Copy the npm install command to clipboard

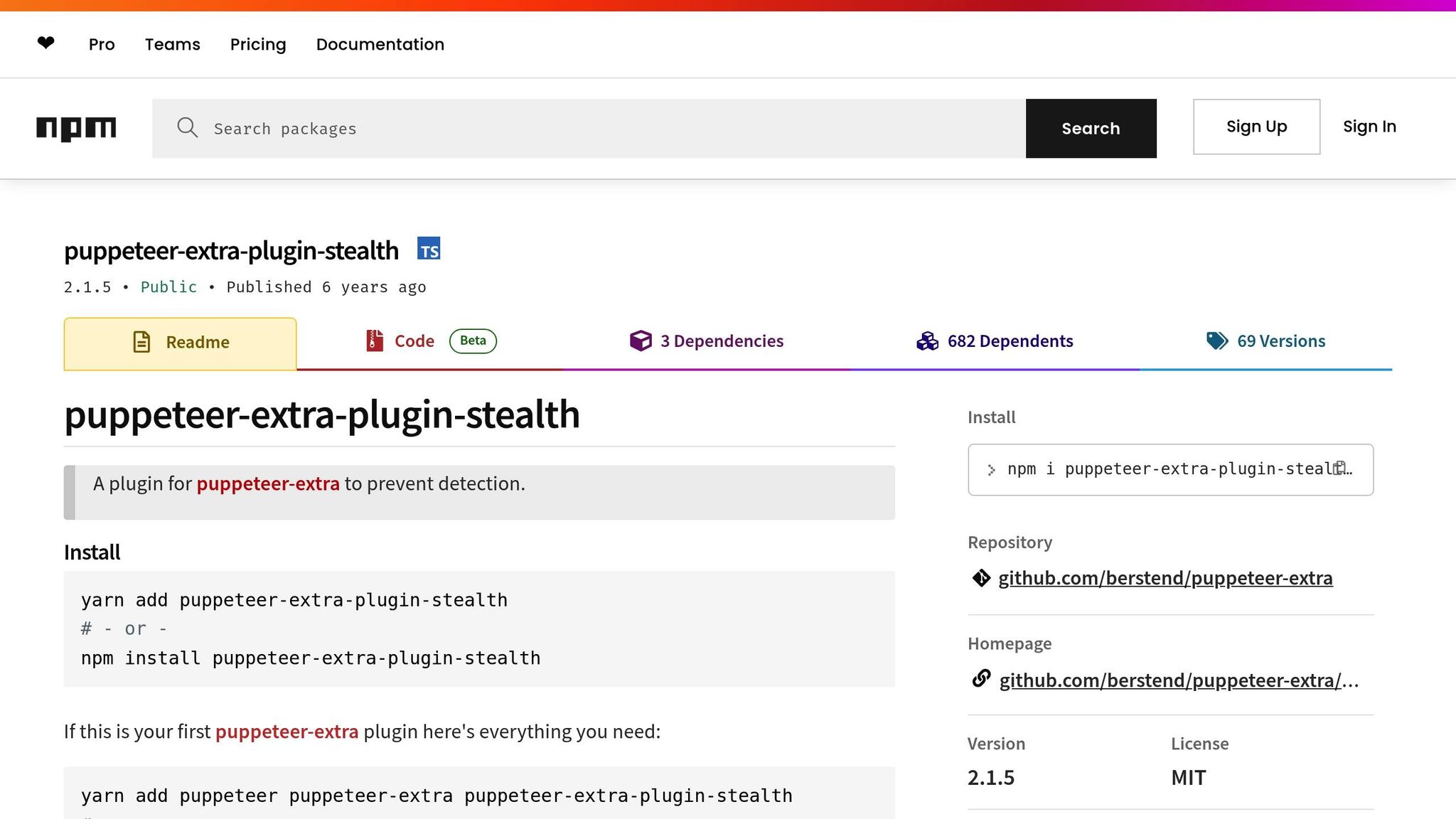1339,468
